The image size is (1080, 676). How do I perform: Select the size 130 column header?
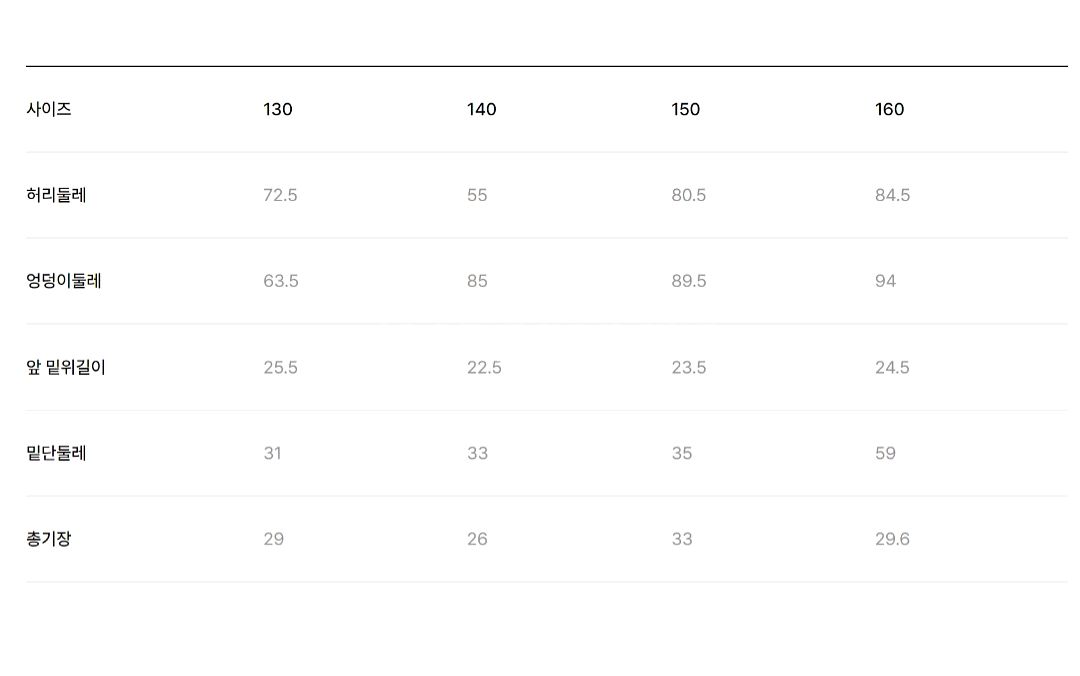tap(278, 109)
